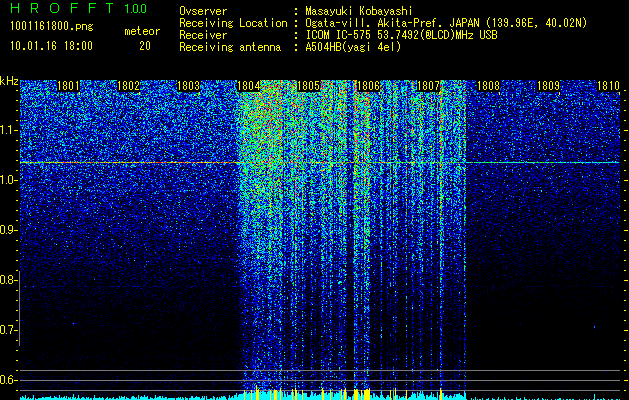Click the Ovserver field label
The image size is (629, 400).
pos(203,11)
